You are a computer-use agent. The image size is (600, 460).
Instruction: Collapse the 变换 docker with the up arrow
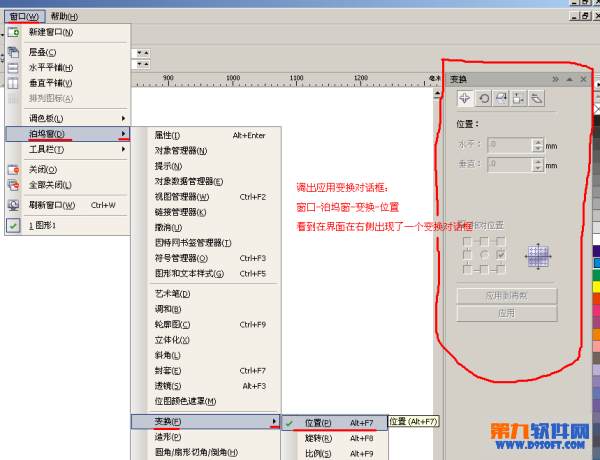click(x=569, y=79)
